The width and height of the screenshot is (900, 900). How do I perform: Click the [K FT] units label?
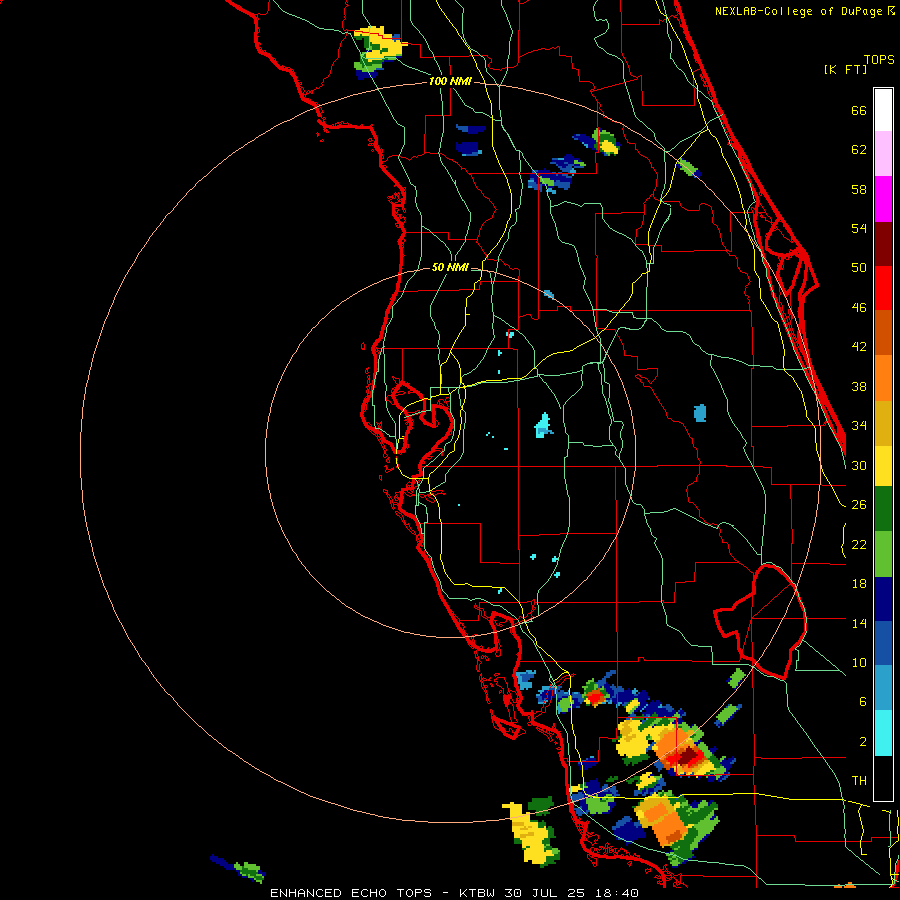click(x=845, y=70)
